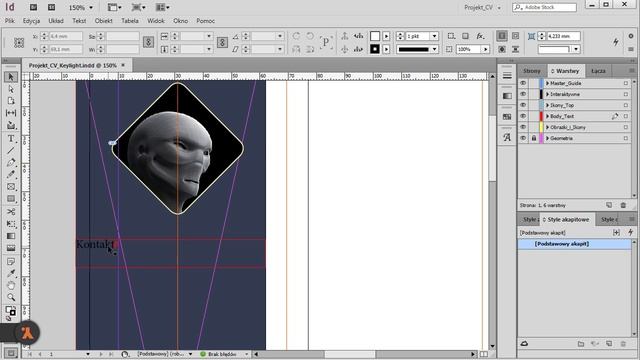This screenshot has width=640, height=360.
Task: Select the Gradient Feather tool
Action: [11, 248]
